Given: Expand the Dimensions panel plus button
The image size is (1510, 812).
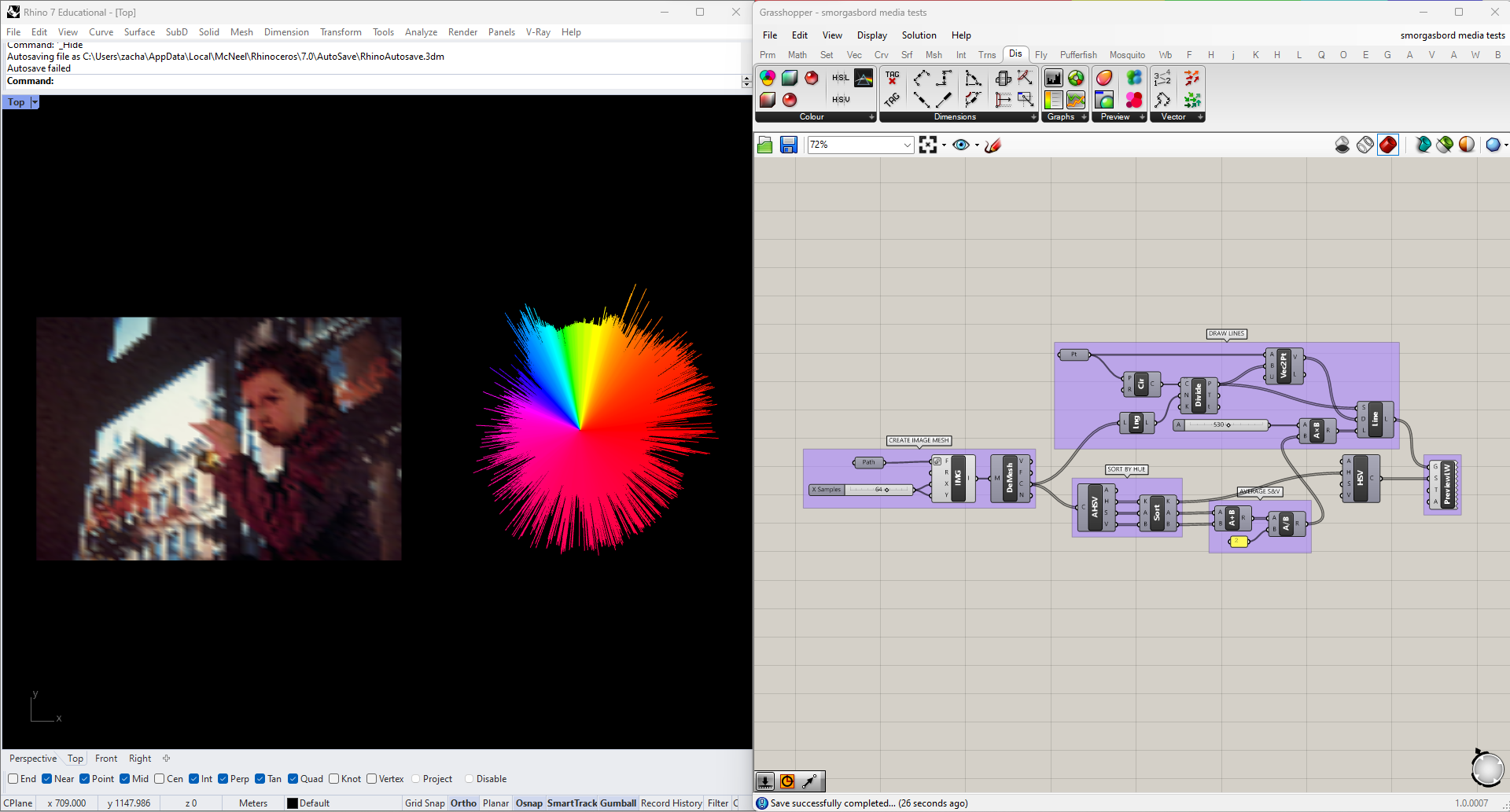Looking at the screenshot, I should pyautogui.click(x=1033, y=117).
